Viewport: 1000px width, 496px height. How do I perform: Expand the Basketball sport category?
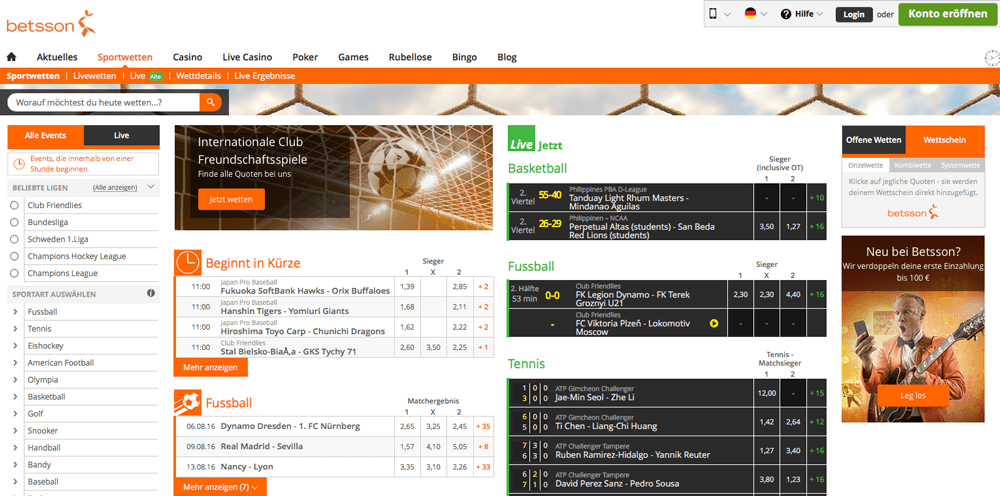click(x=15, y=397)
